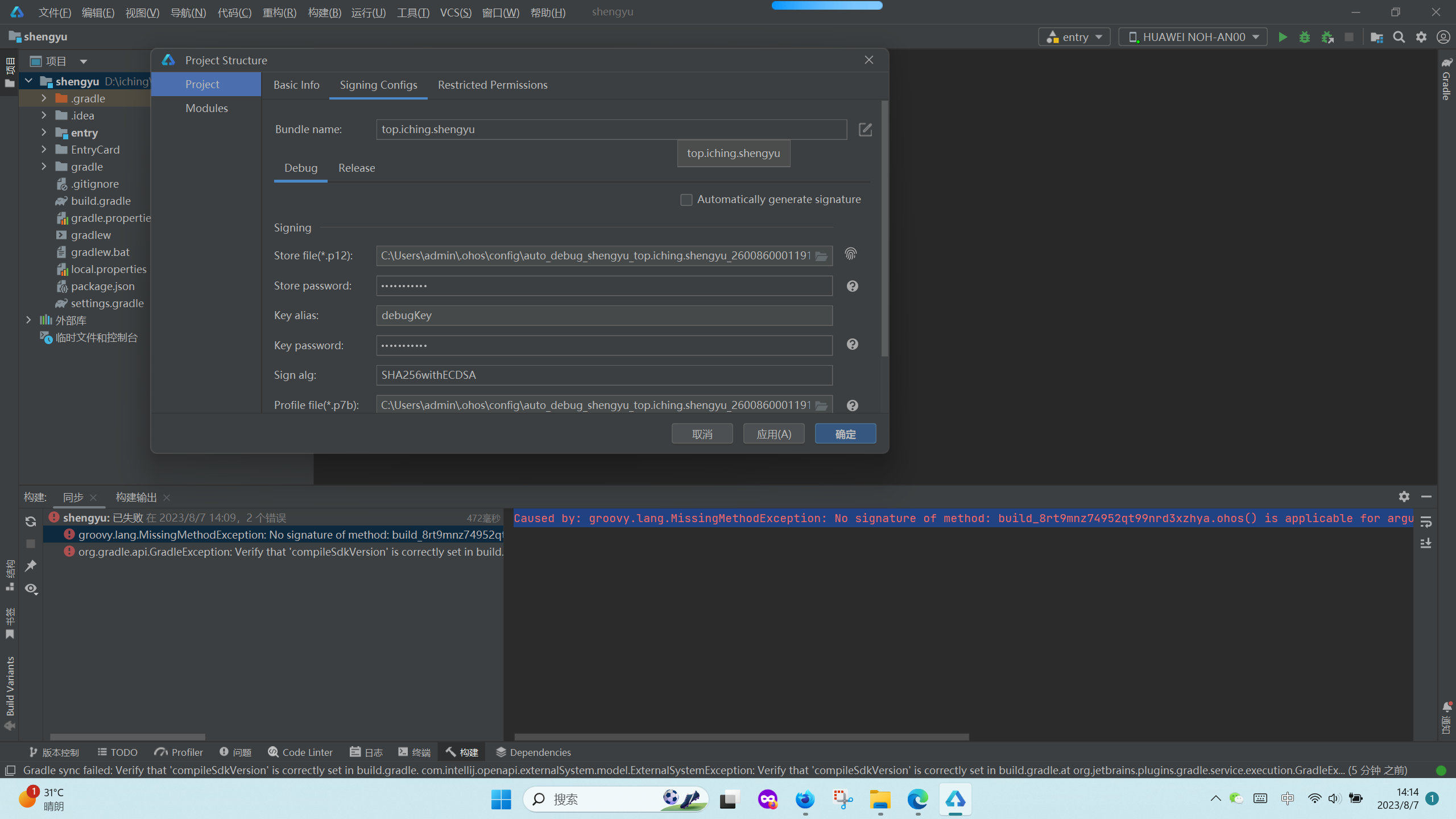Switch to Restricted Permissions tab
1456x819 pixels.
493,85
